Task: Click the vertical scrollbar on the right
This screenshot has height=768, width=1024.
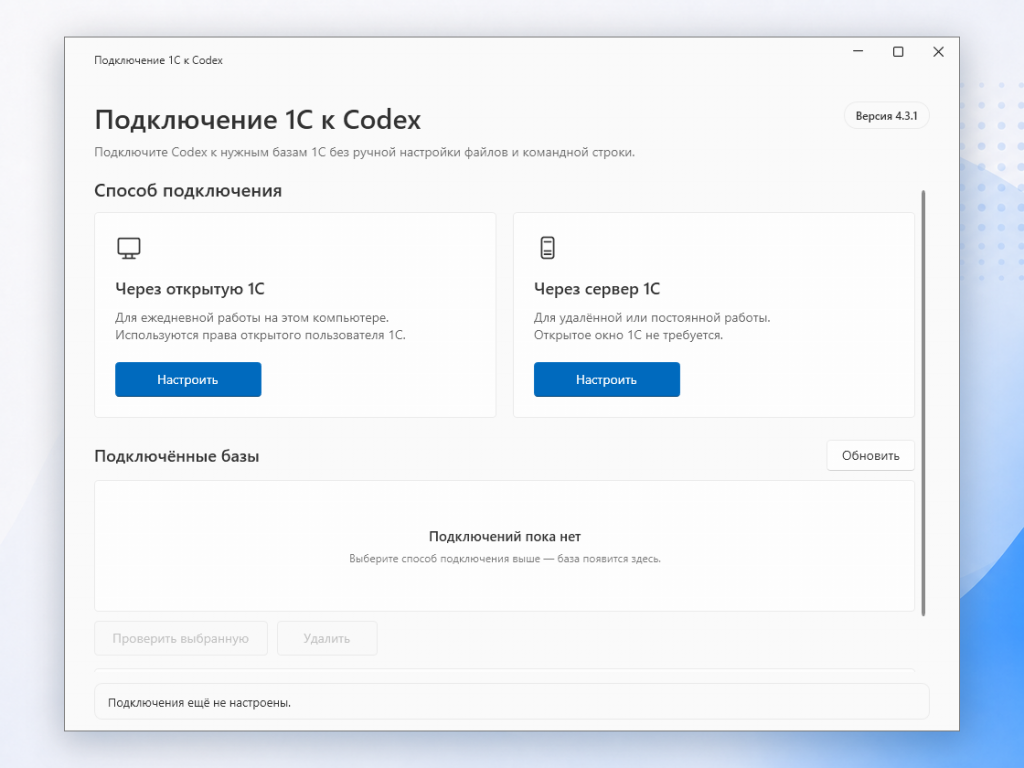Action: click(x=923, y=403)
